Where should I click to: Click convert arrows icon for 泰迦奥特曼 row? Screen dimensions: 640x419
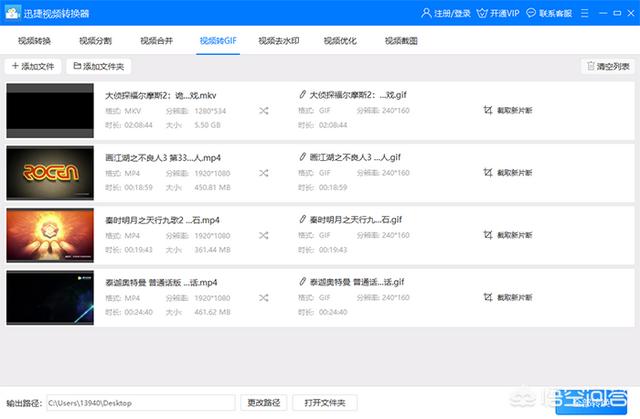pyautogui.click(x=264, y=298)
